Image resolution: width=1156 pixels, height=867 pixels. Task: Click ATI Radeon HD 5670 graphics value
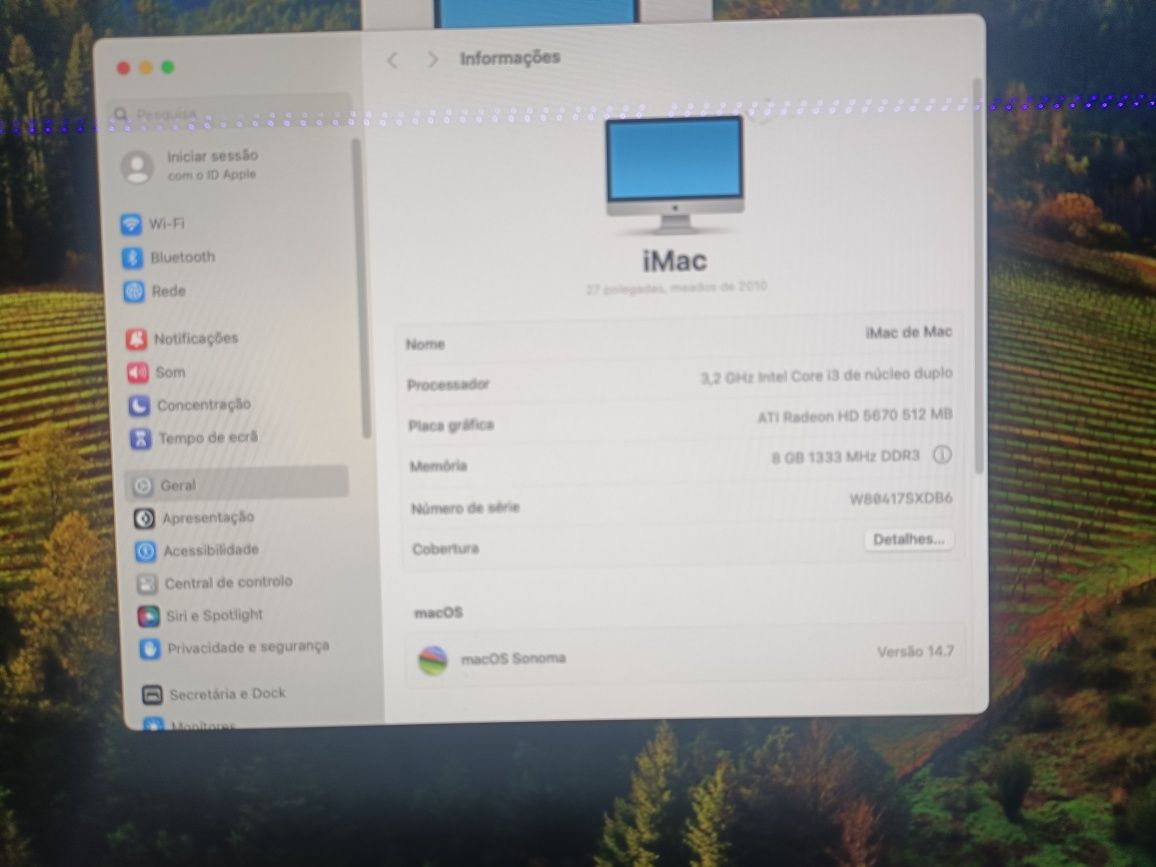pyautogui.click(x=855, y=416)
